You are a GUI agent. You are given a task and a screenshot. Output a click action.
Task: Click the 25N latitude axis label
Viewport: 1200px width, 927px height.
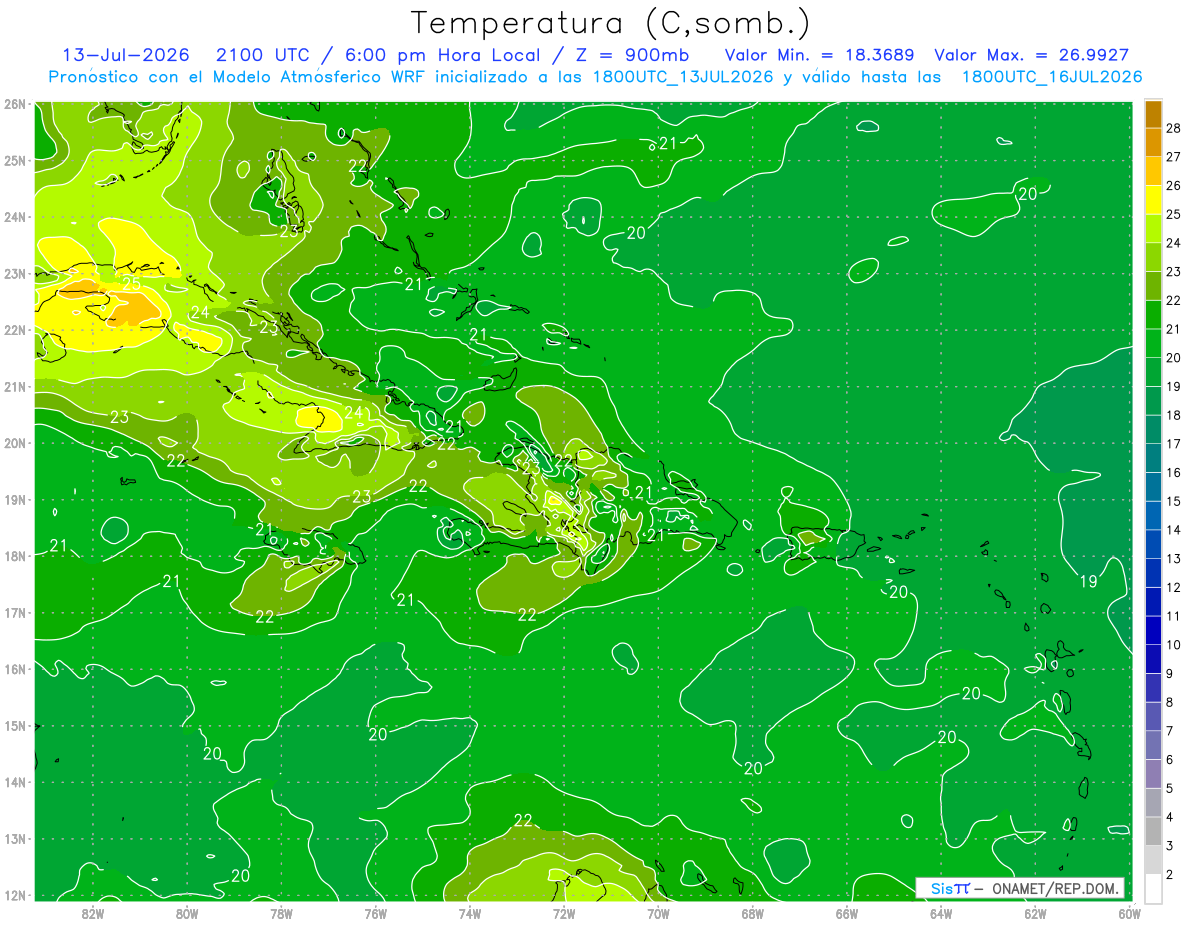(x=14, y=160)
